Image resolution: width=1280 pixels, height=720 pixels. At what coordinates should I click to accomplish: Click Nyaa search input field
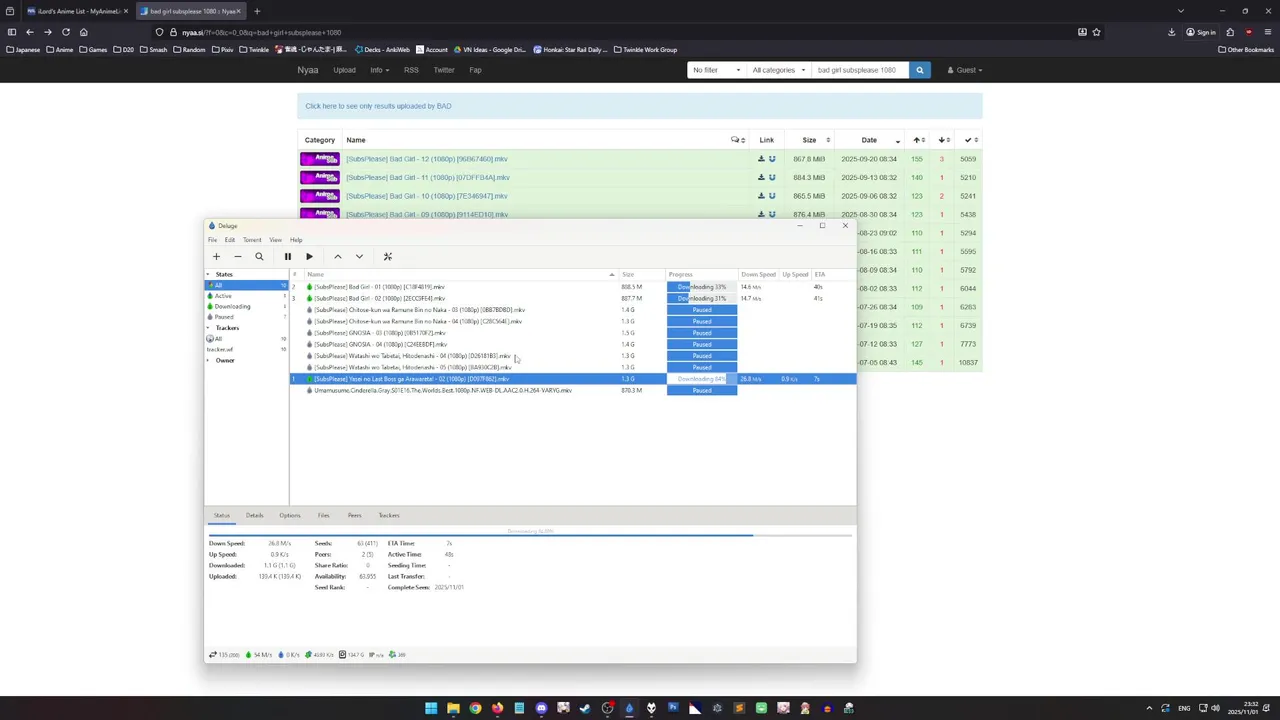(x=860, y=70)
